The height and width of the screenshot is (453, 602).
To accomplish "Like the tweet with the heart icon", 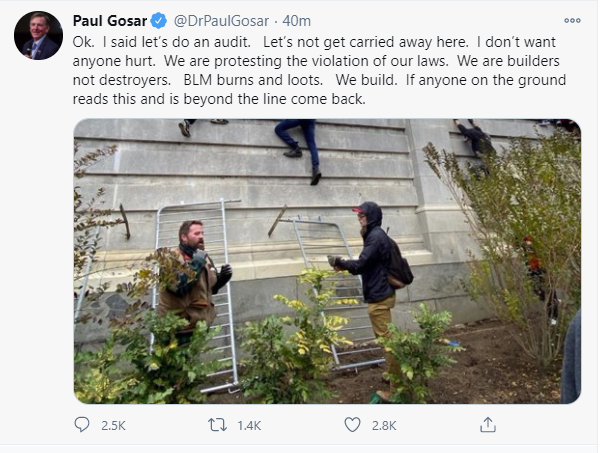I will (x=352, y=425).
